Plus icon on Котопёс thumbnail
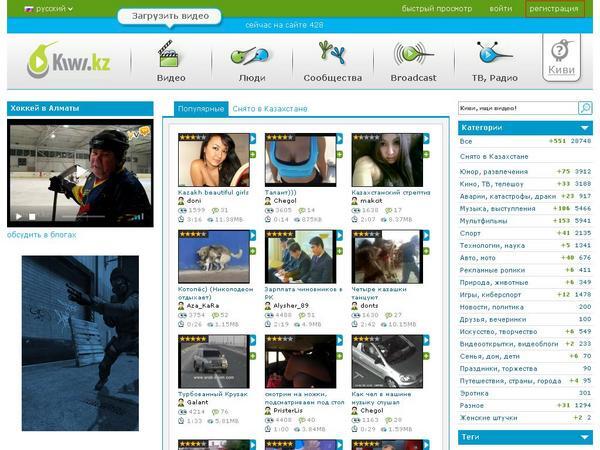Viewport: 600px width, 450px height. click(x=253, y=251)
